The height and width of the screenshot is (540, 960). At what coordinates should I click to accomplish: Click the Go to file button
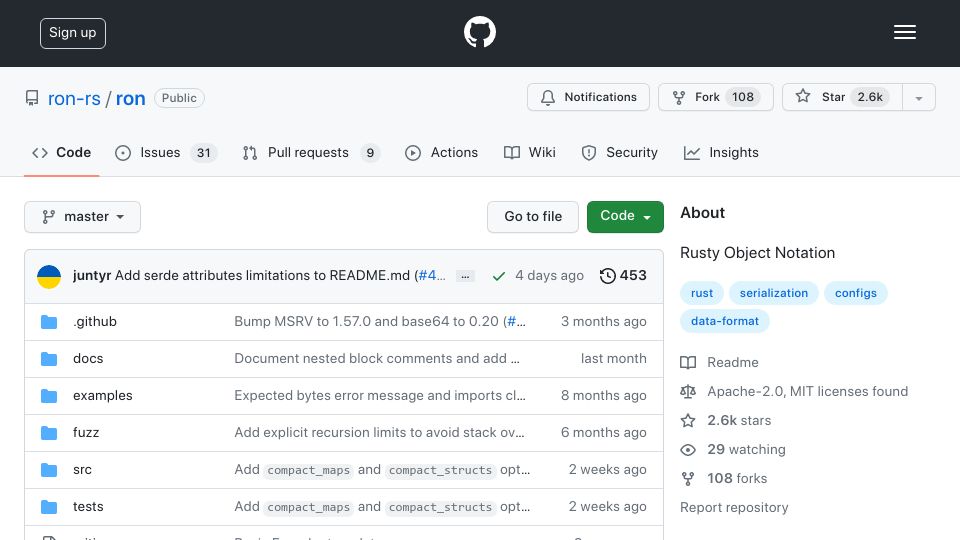click(533, 217)
